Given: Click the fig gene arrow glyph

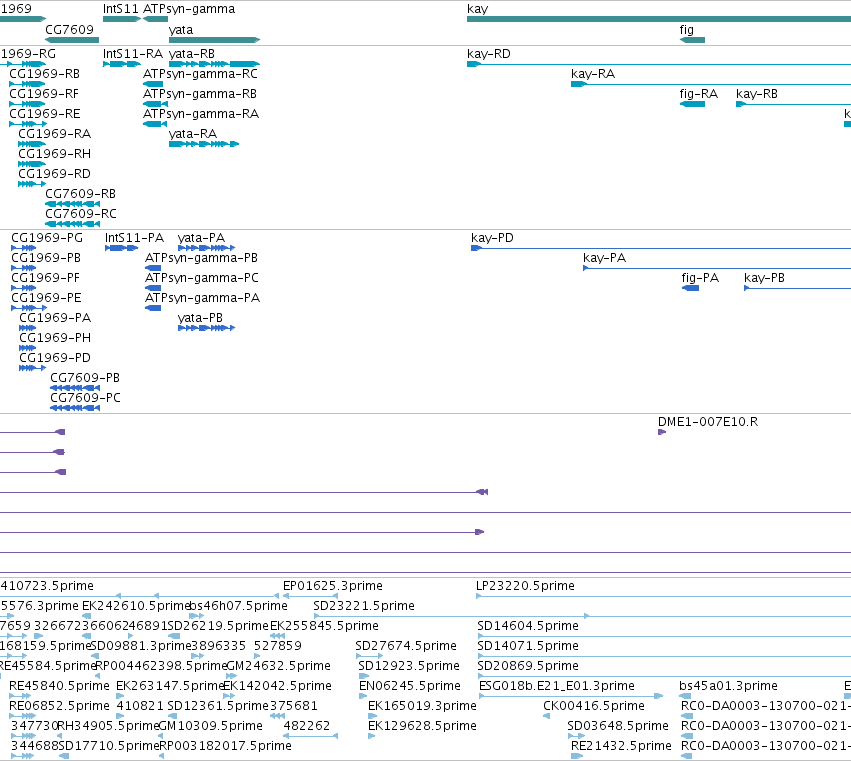Looking at the screenshot, I should 693,40.
